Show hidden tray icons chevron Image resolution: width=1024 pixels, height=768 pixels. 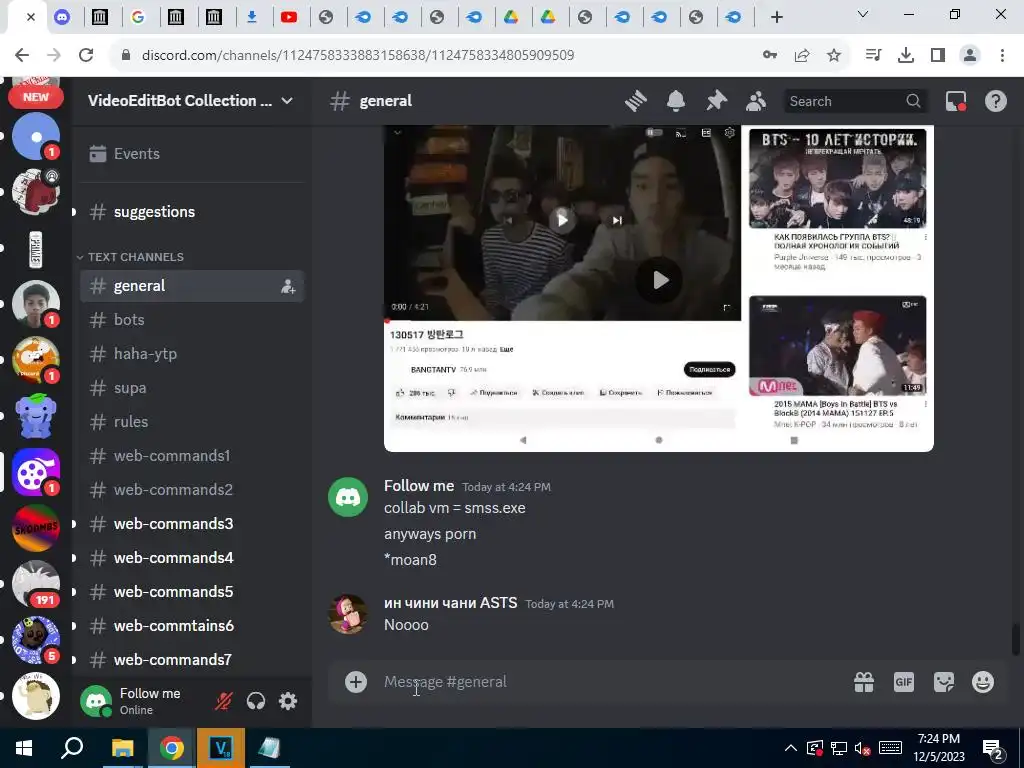click(790, 748)
